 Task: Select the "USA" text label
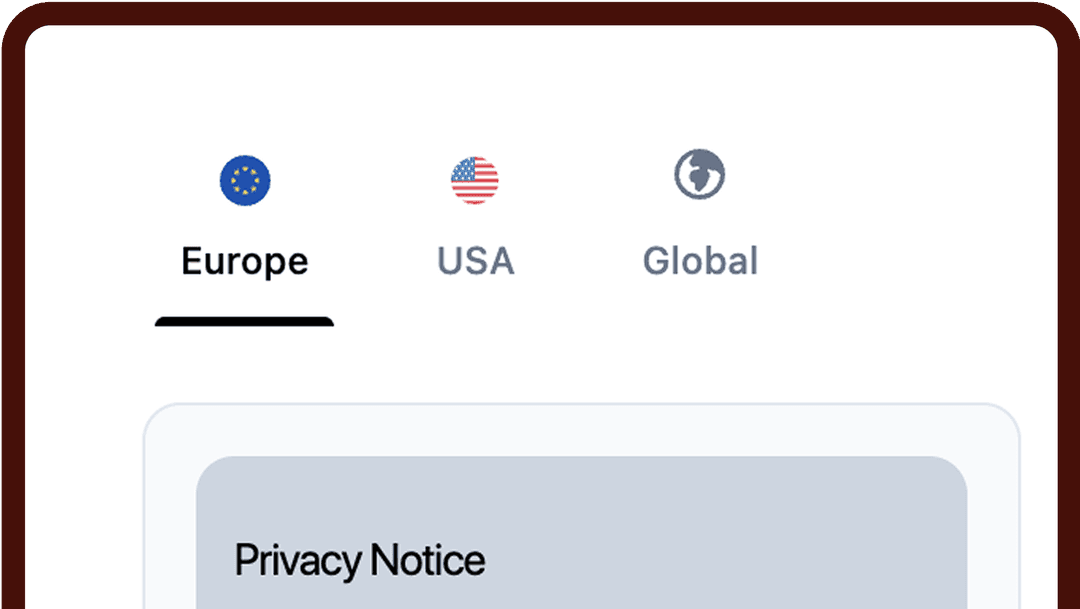pos(476,262)
